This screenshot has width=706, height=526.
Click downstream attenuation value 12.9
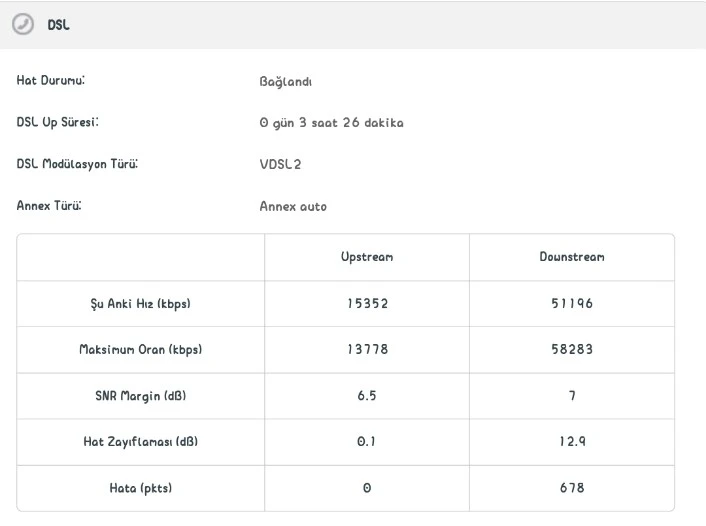point(572,442)
